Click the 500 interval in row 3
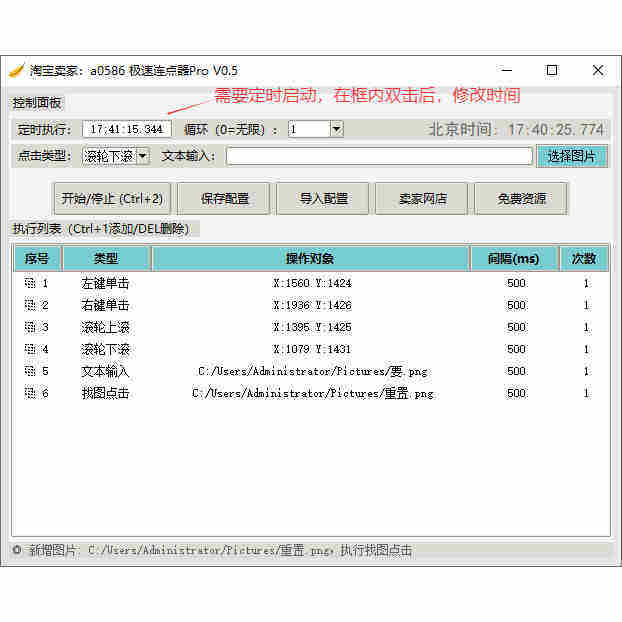 coord(516,327)
